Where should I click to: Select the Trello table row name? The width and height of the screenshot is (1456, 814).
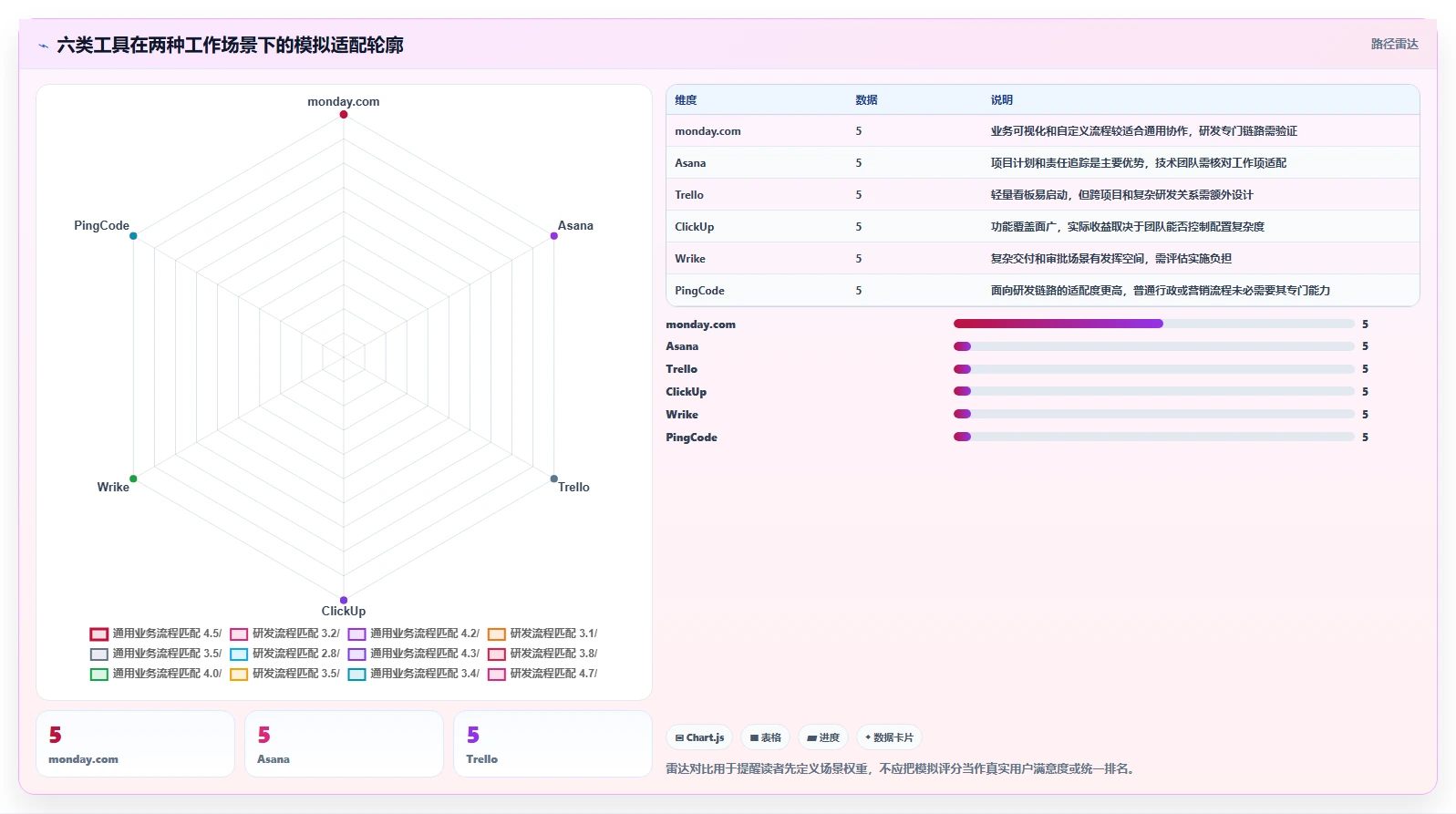[x=689, y=195]
